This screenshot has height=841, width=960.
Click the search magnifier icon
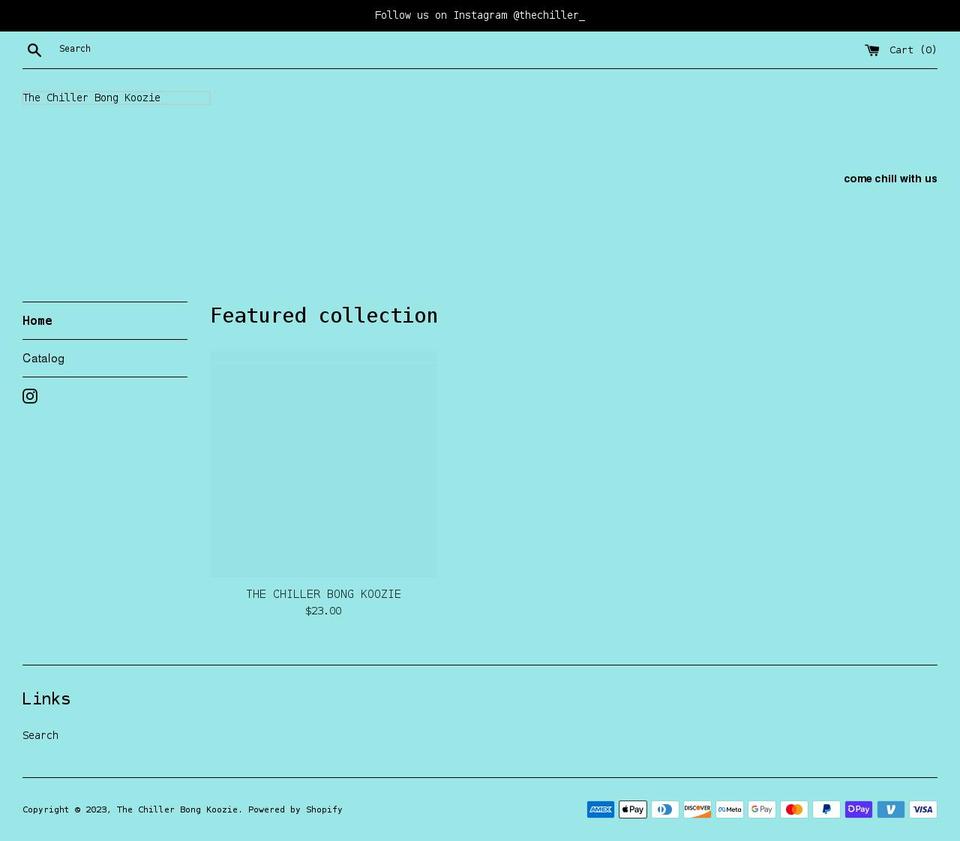(34, 49)
